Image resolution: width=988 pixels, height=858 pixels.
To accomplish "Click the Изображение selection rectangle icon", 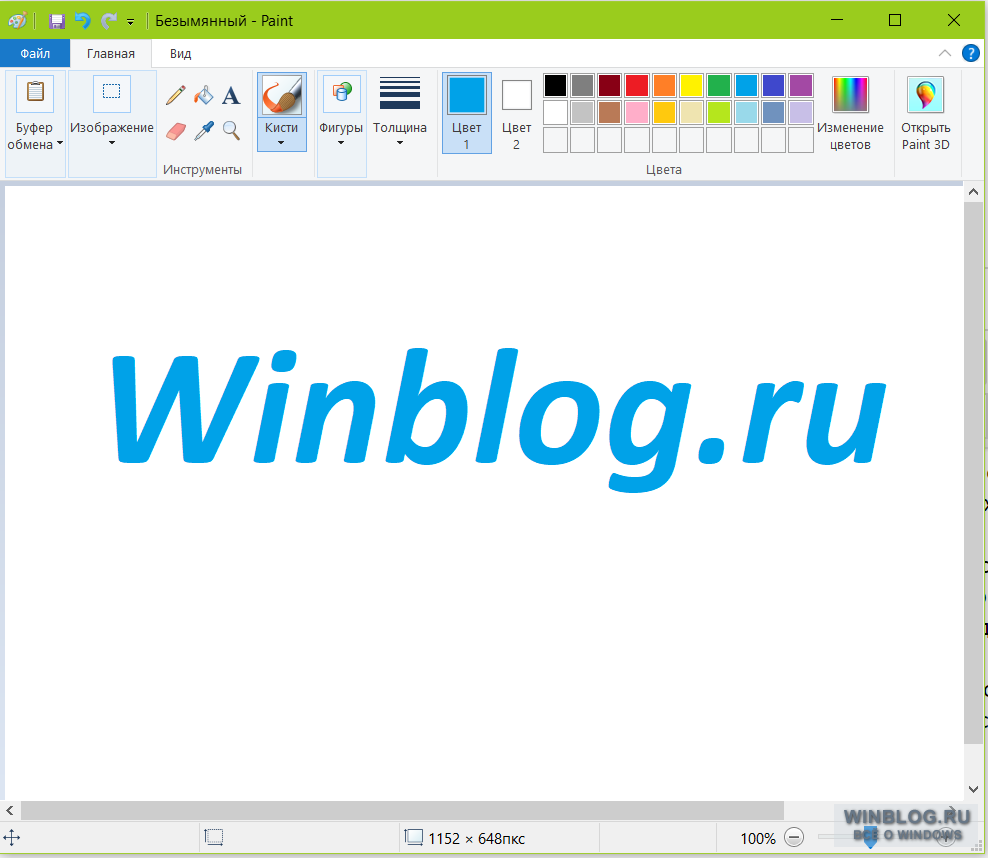I will pos(112,93).
